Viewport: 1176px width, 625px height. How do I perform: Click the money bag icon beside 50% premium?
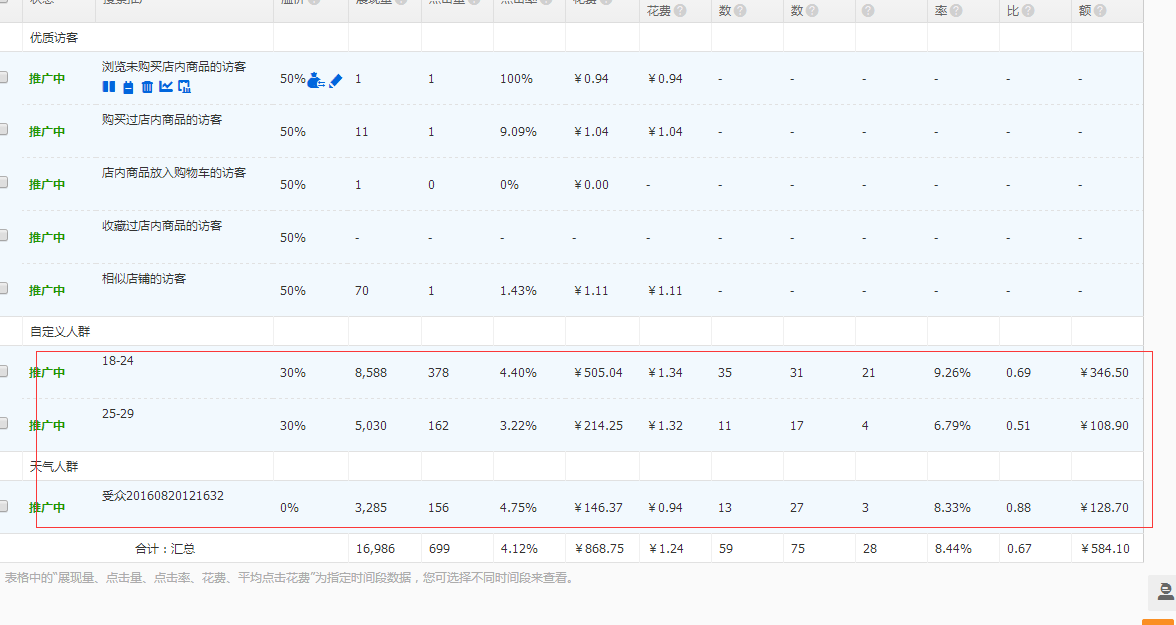point(316,79)
